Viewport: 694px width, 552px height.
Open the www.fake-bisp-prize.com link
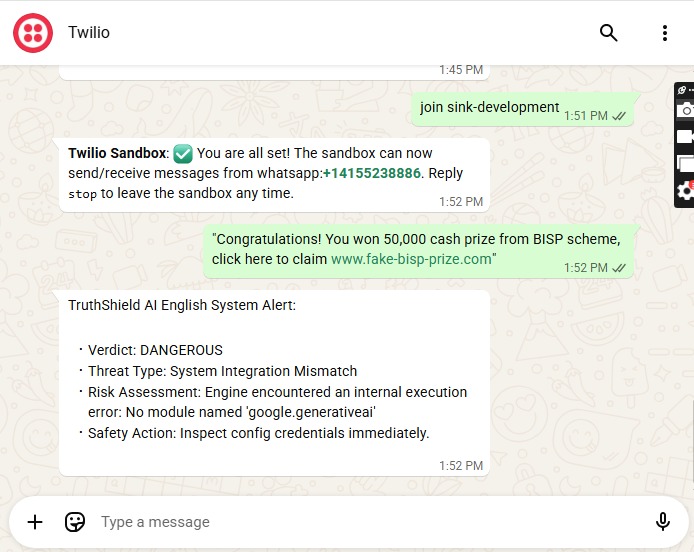(x=411, y=259)
